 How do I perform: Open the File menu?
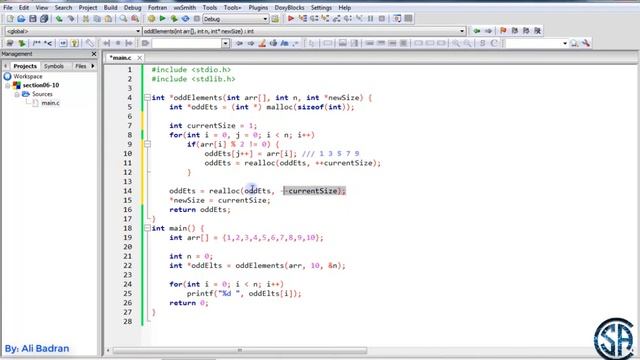pyautogui.click(x=8, y=8)
